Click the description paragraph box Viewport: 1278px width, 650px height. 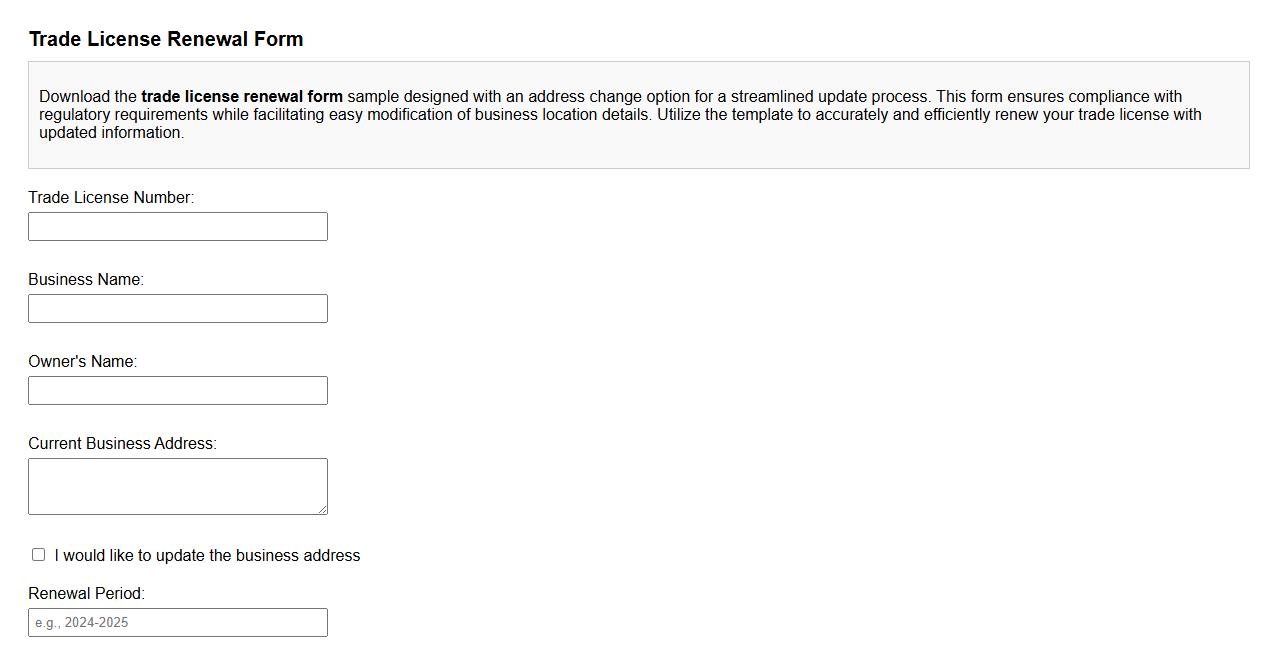tap(639, 114)
